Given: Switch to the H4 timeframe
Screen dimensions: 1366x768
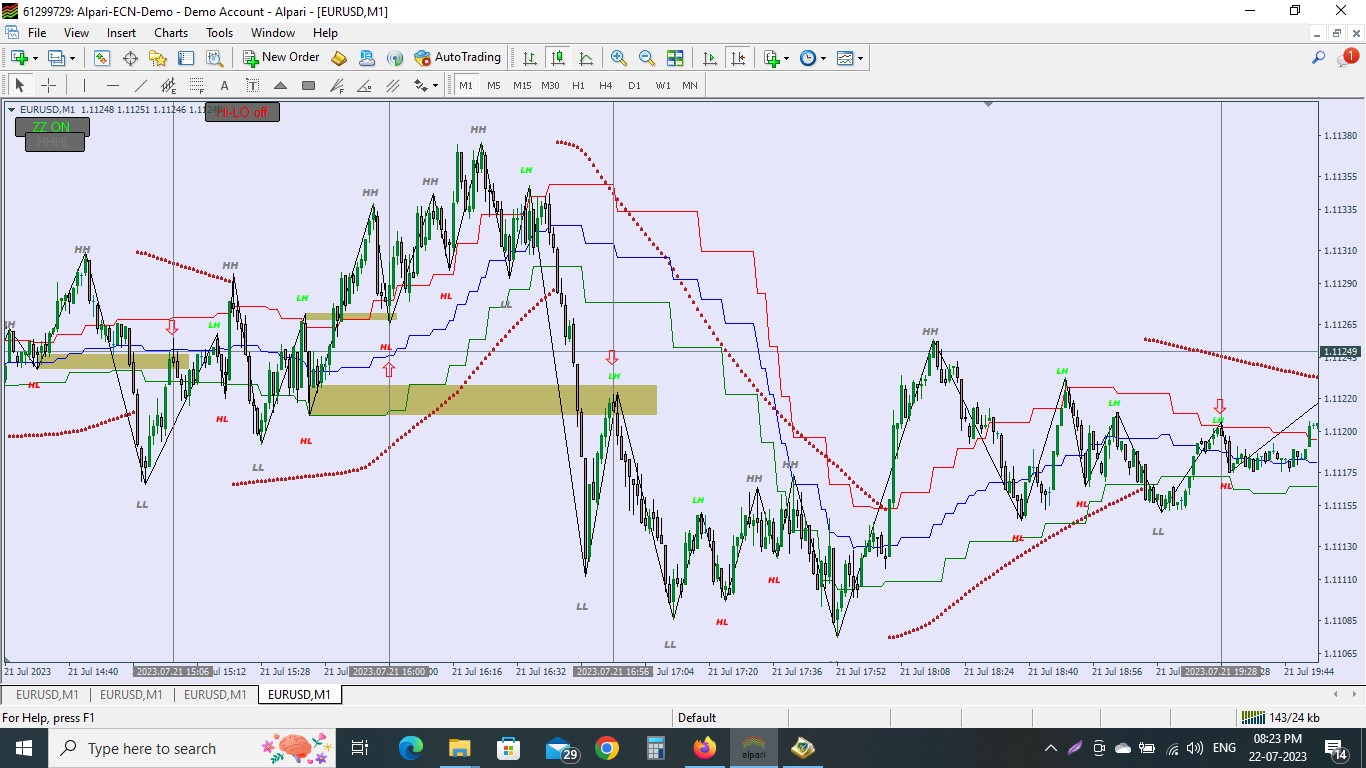Looking at the screenshot, I should [606, 86].
